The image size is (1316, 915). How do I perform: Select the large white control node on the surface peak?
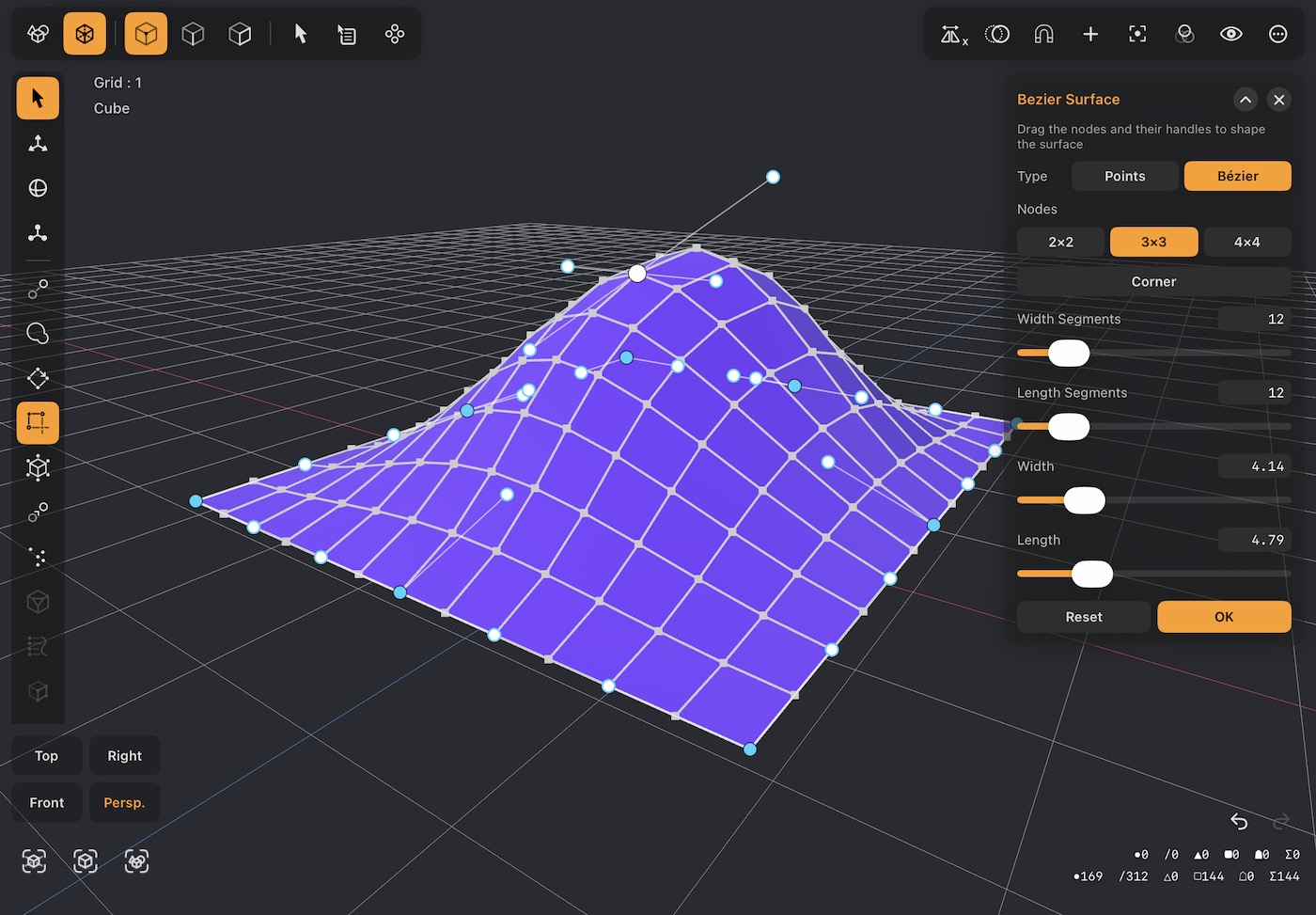[637, 274]
